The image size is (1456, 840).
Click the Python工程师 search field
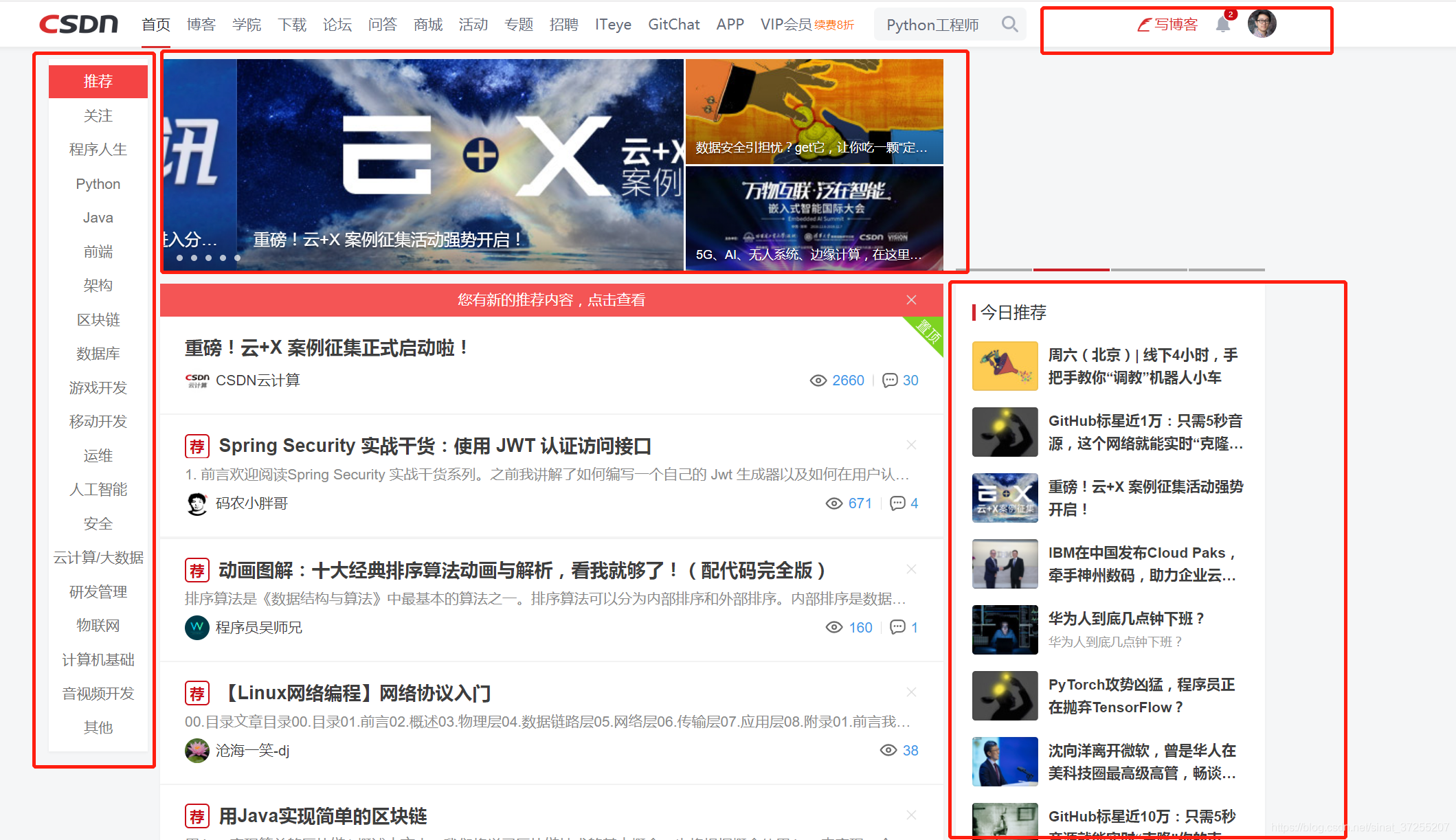(x=933, y=25)
